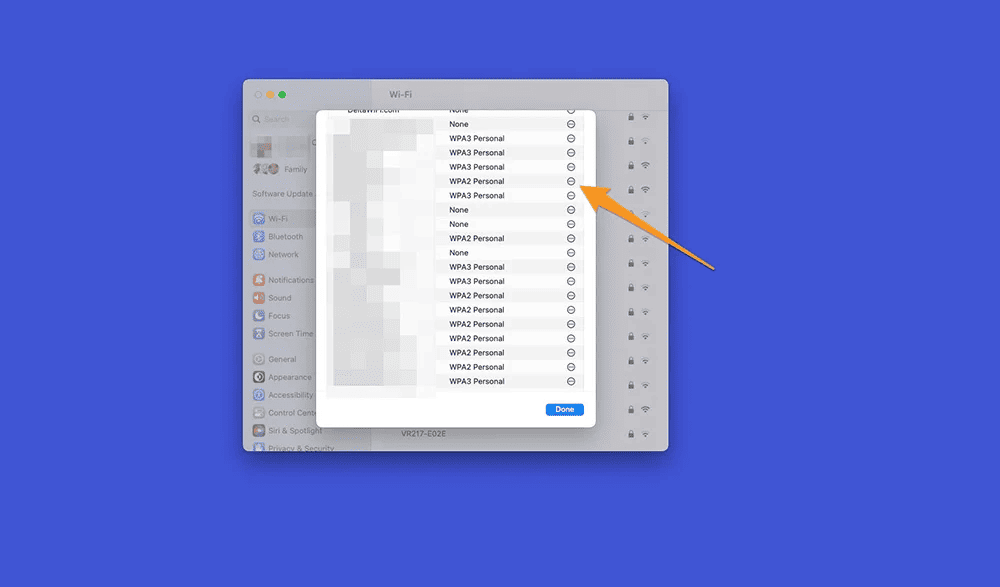1000x587 pixels.
Task: Select the VR217-E02E network
Action: tap(423, 434)
